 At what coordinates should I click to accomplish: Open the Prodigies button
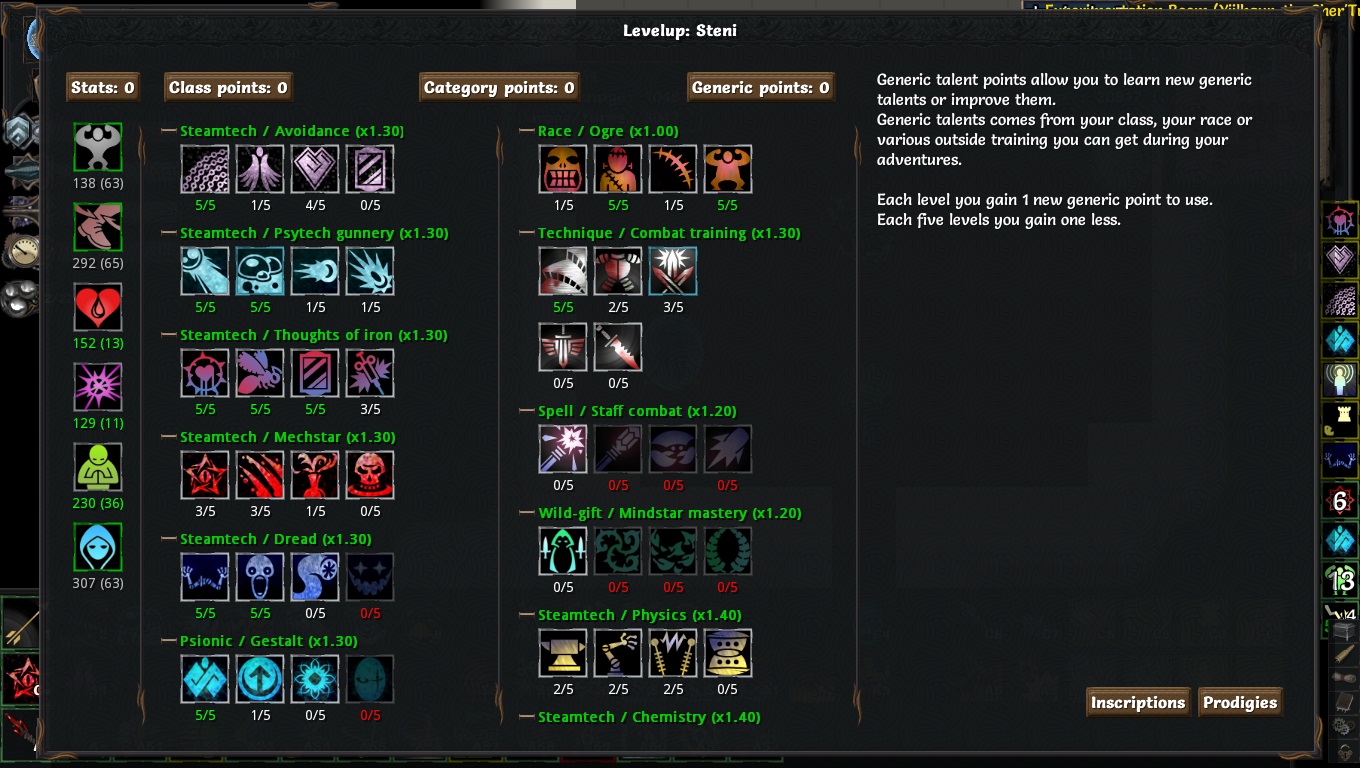(1240, 702)
